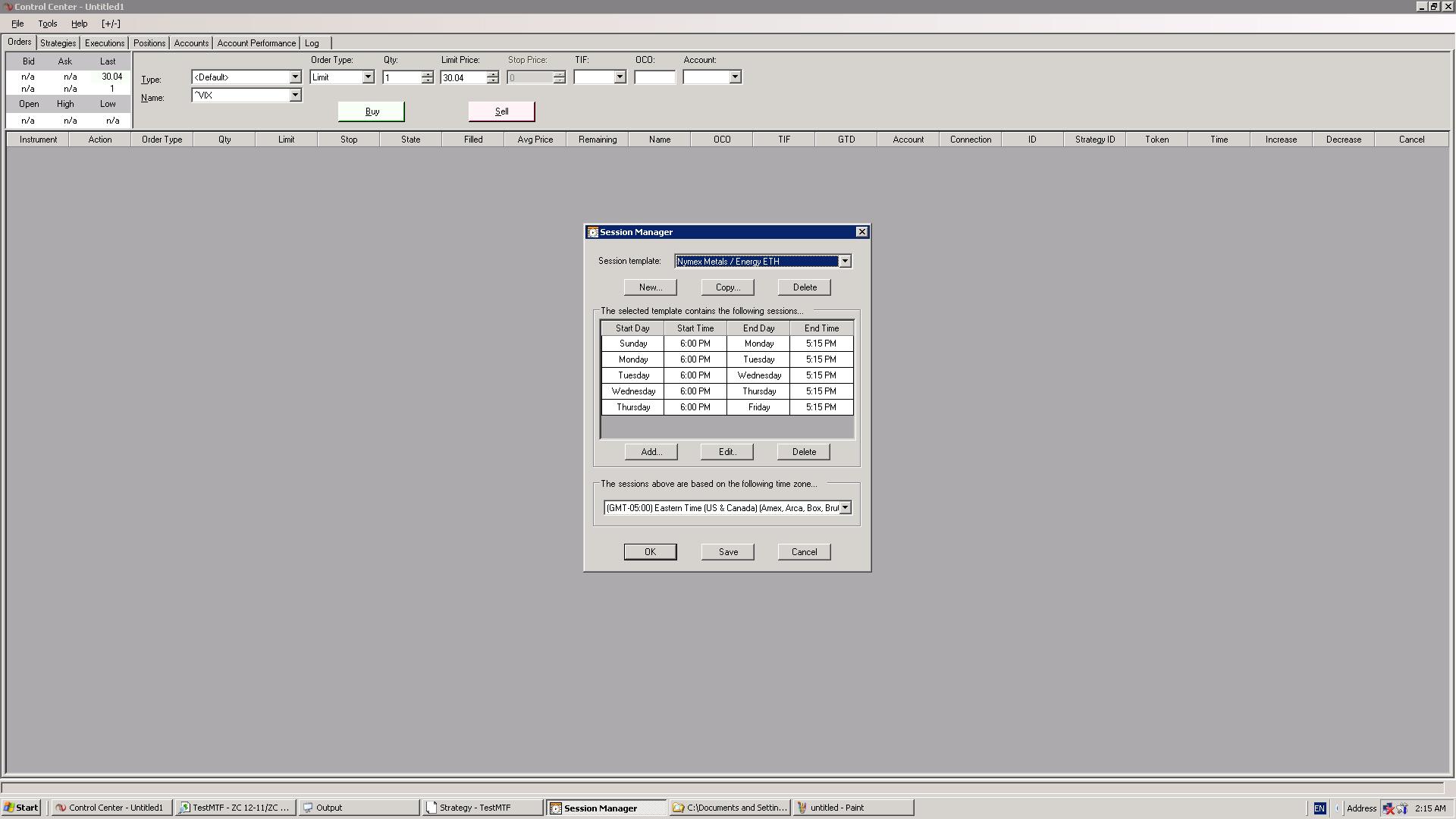The width and height of the screenshot is (1456, 819).
Task: Open the Tools menu
Action: [47, 24]
